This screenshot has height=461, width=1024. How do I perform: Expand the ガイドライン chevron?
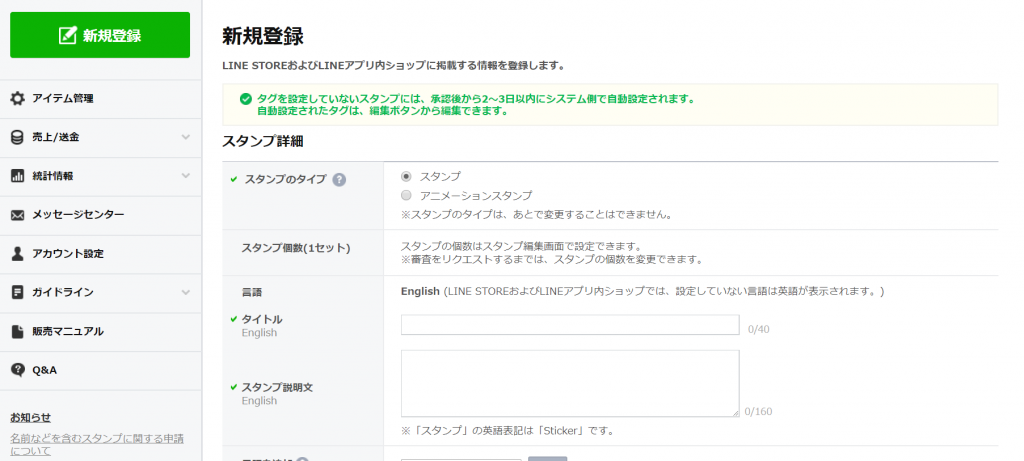(x=185, y=292)
